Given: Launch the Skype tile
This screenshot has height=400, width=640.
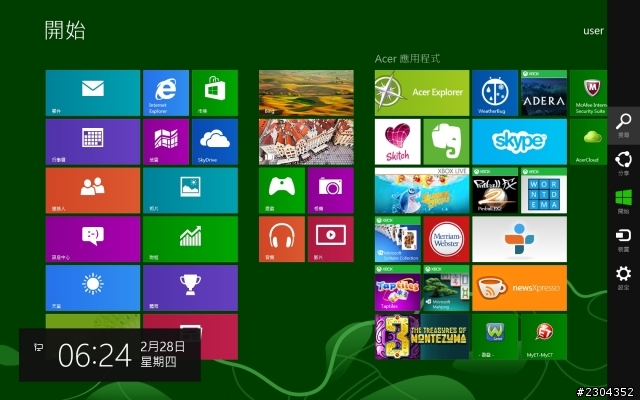Looking at the screenshot, I should click(520, 142).
